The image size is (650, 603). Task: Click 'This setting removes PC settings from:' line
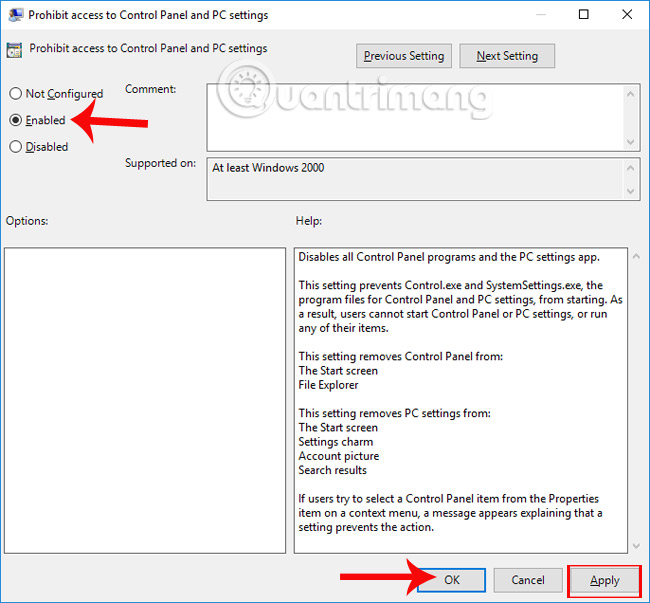[394, 413]
